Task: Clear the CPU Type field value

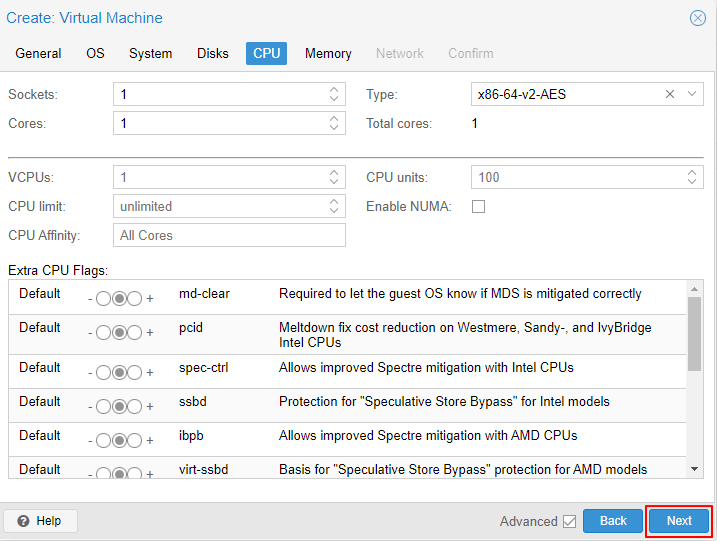Action: [x=669, y=94]
